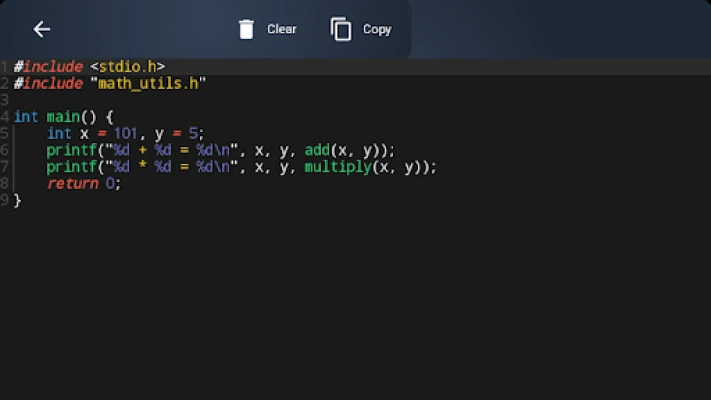Image resolution: width=711 pixels, height=400 pixels.
Task: Click the number 101 in the code
Action: click(121, 134)
